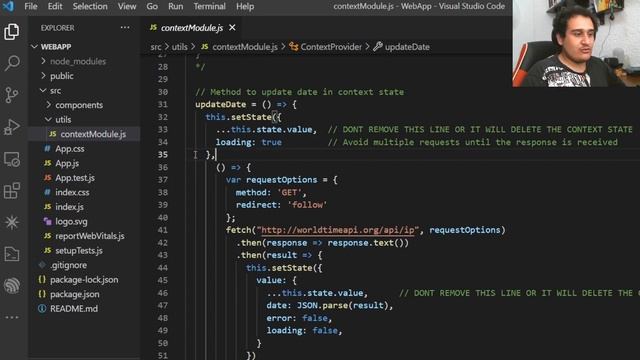Click the contextModule.js breadcrumb segment
Screen dimensions: 640x360
click(244, 47)
